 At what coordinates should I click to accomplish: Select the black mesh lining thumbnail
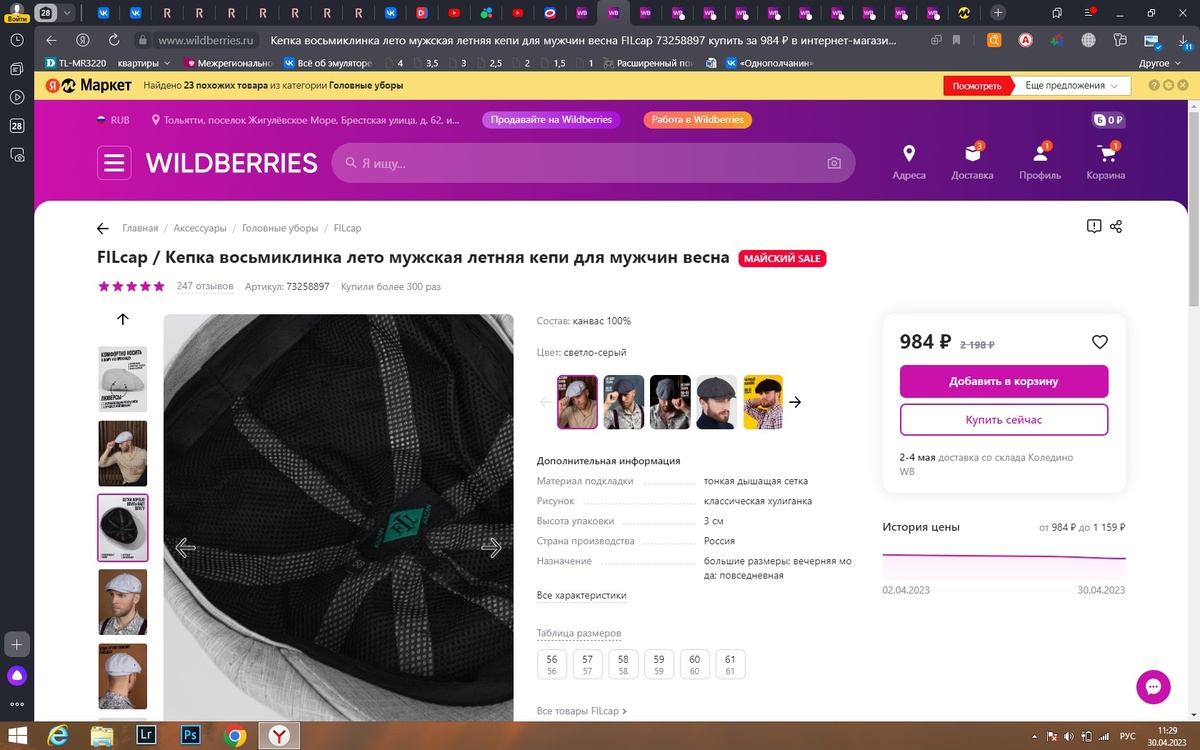click(122, 527)
